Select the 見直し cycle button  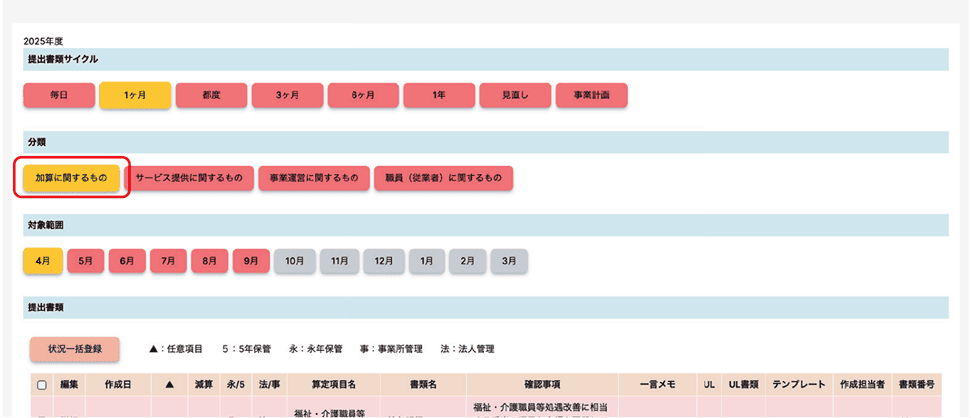pyautogui.click(x=515, y=96)
